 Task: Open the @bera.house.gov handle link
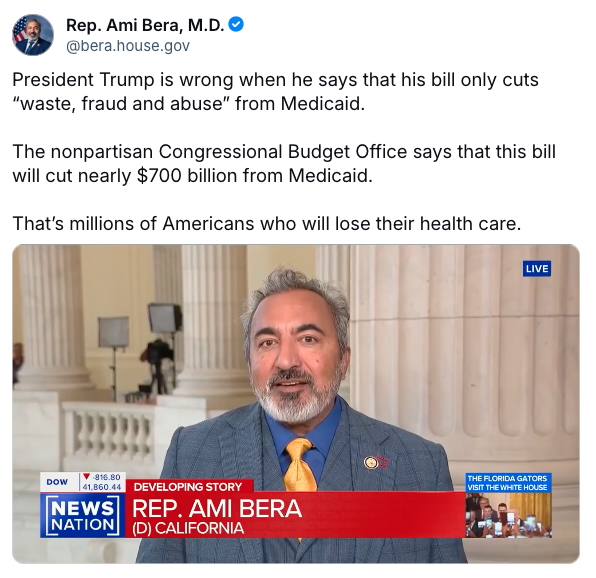pos(128,46)
